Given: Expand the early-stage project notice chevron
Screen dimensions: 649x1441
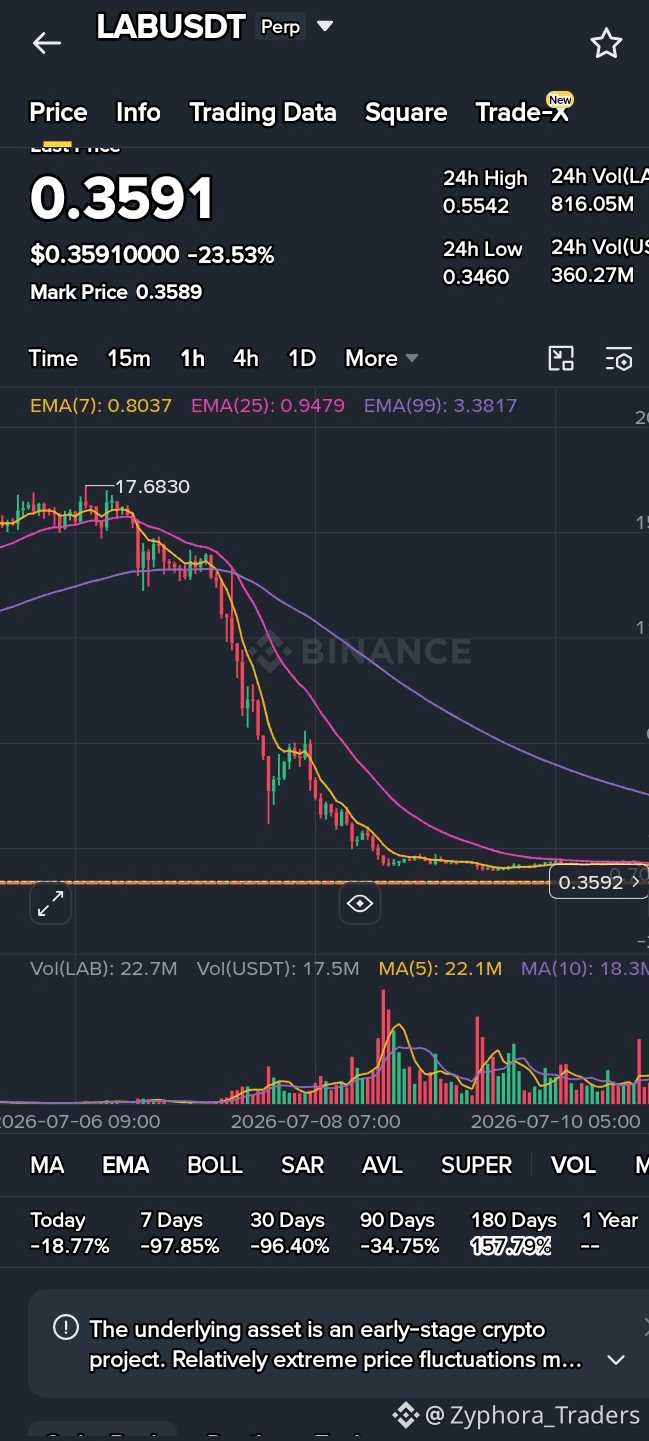Looking at the screenshot, I should (616, 1360).
